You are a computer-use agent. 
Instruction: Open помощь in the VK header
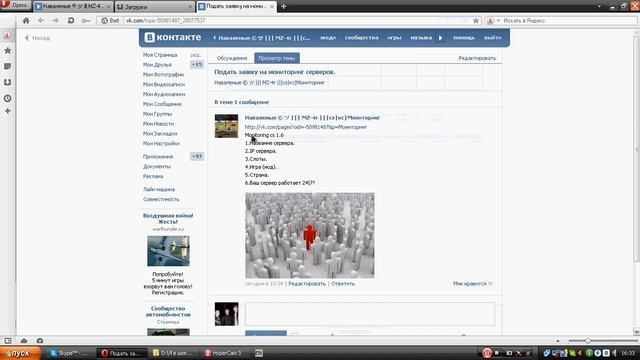coord(464,38)
